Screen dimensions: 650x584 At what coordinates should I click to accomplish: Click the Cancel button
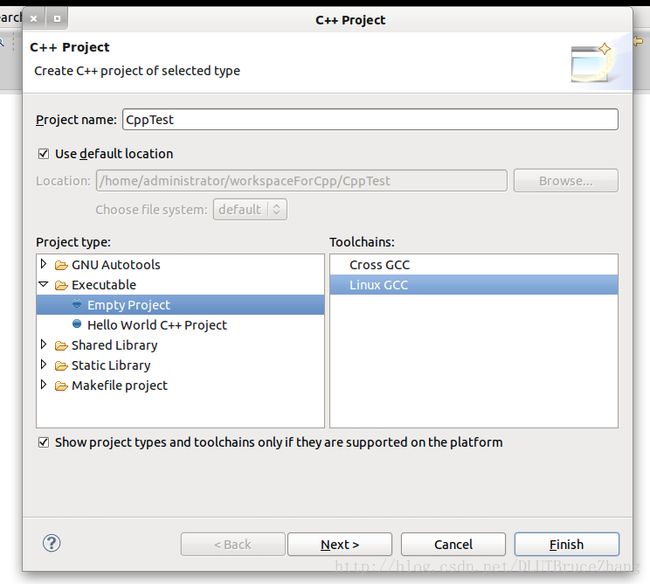point(453,544)
